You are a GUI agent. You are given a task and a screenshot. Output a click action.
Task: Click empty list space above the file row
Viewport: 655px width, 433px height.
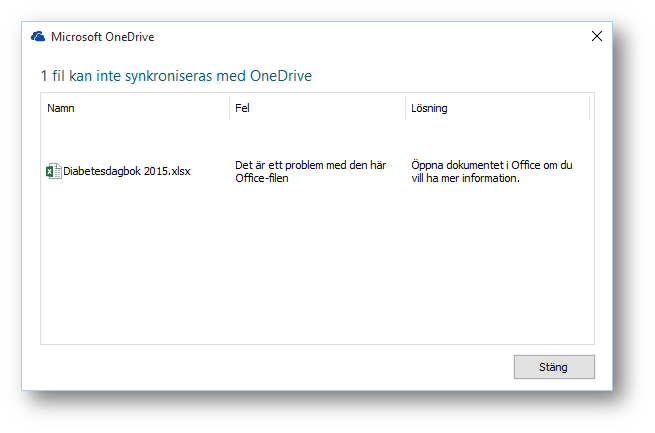tap(300, 135)
